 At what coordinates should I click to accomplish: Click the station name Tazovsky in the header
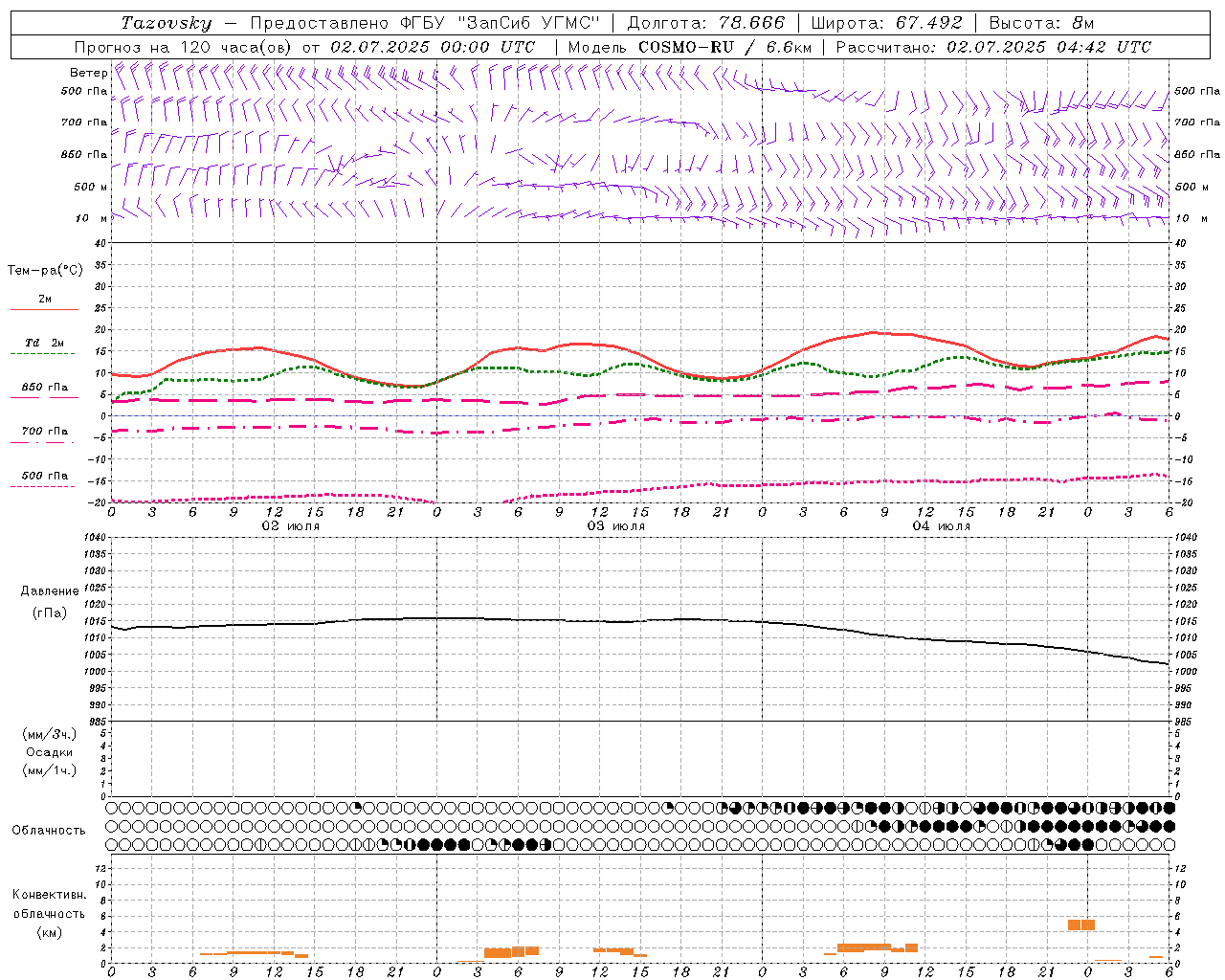point(166,23)
